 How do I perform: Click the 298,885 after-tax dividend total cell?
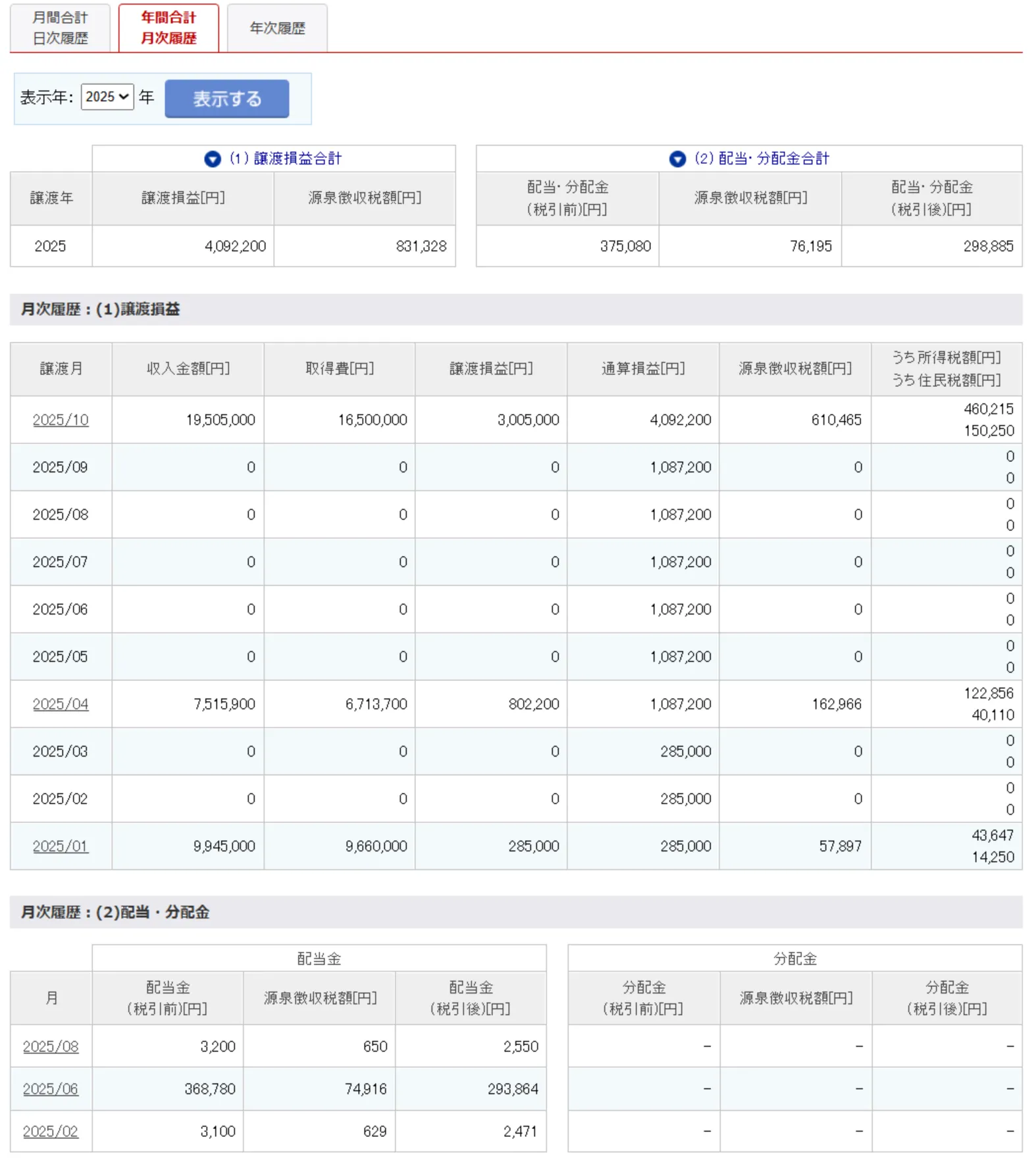[x=988, y=246]
